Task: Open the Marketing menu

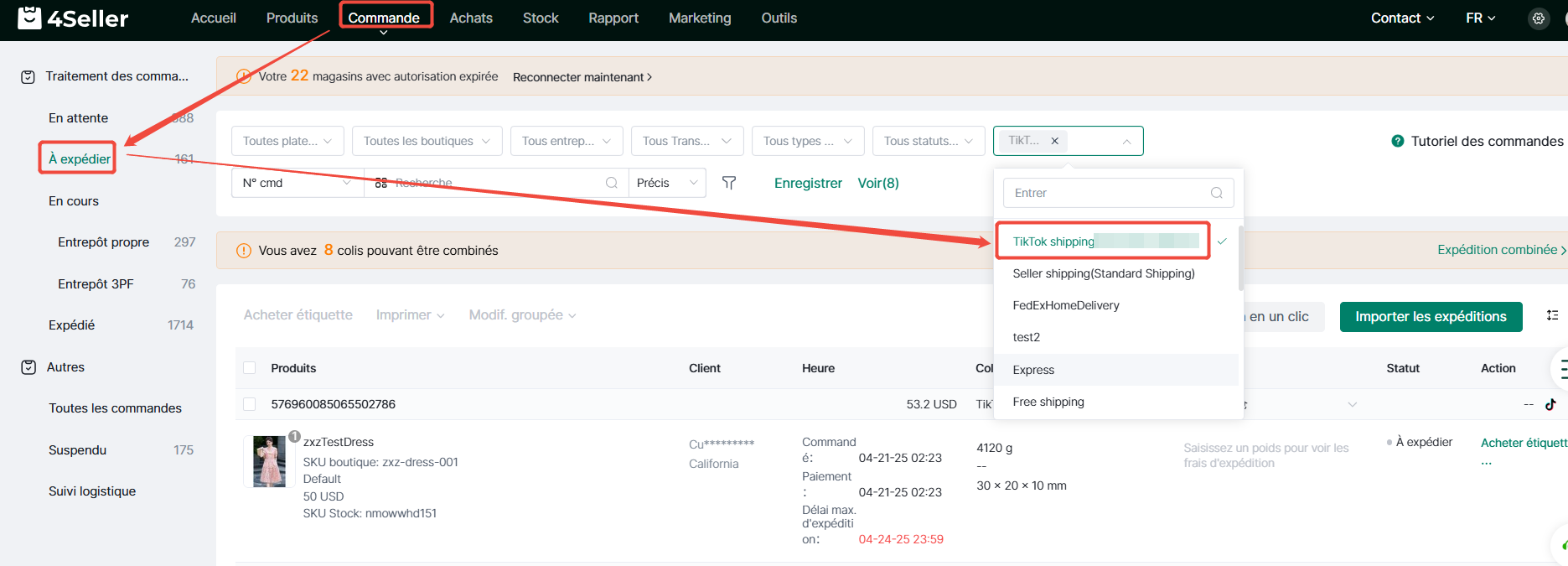Action: [700, 18]
